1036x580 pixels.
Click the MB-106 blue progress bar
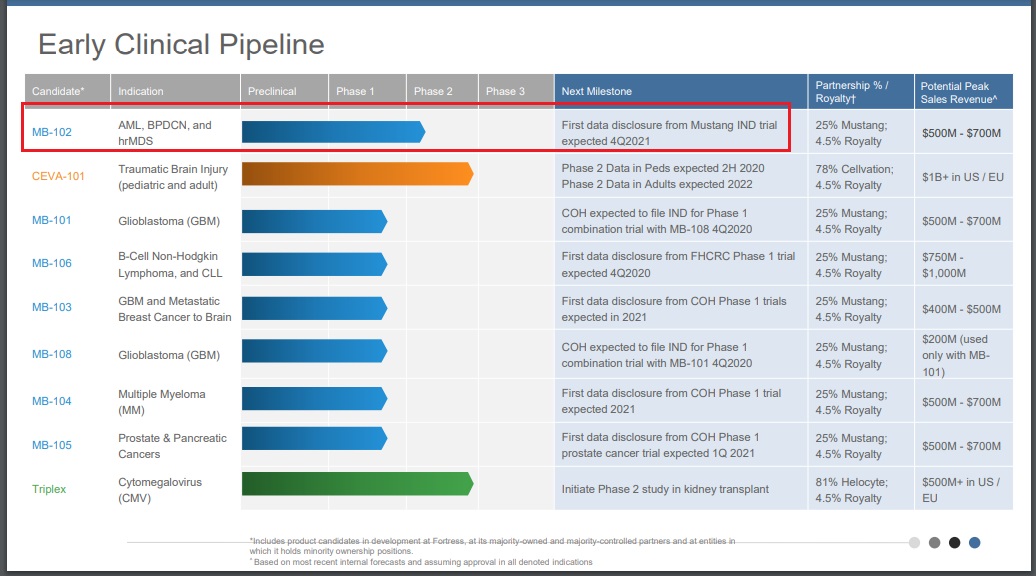pos(314,264)
